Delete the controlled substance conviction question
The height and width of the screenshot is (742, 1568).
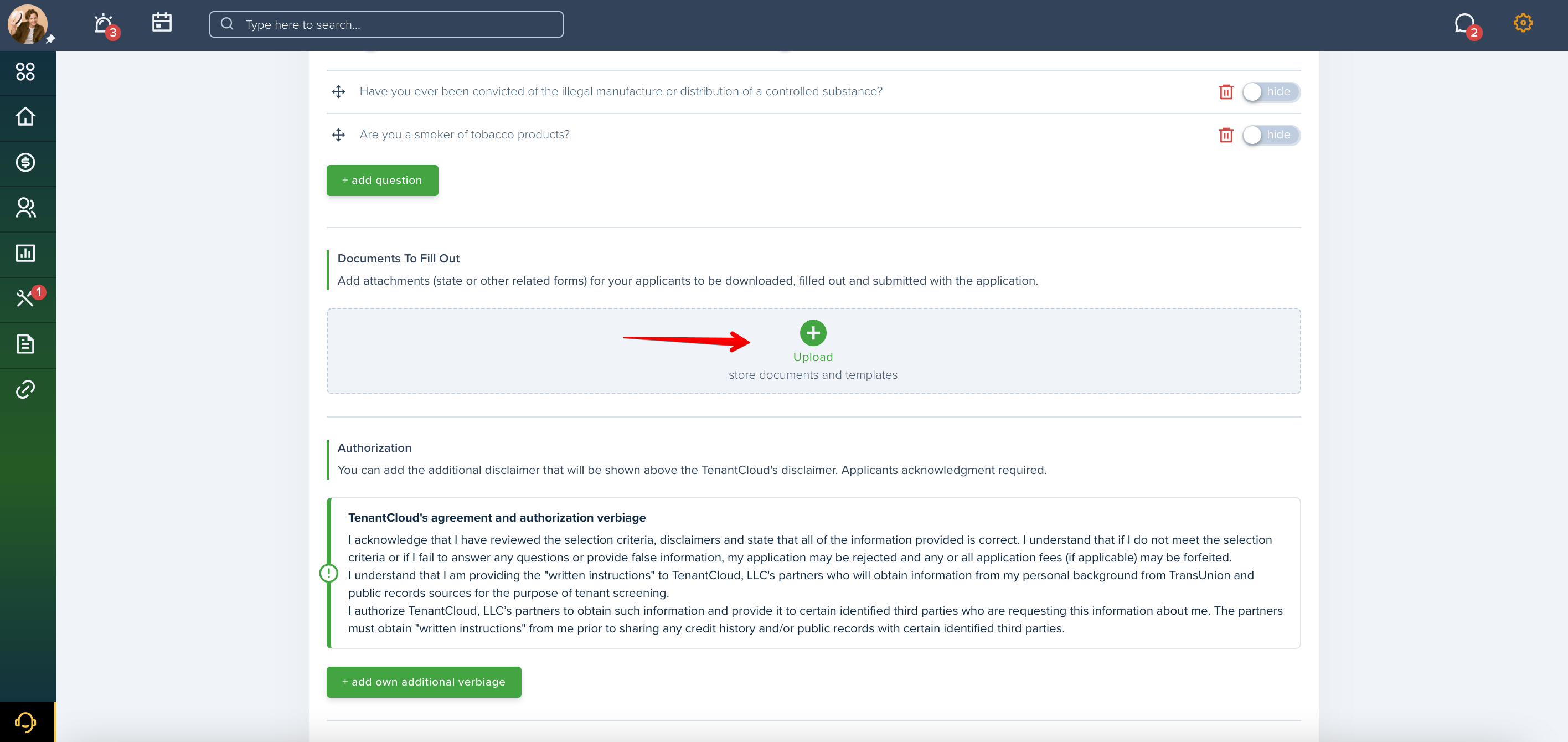(x=1226, y=92)
